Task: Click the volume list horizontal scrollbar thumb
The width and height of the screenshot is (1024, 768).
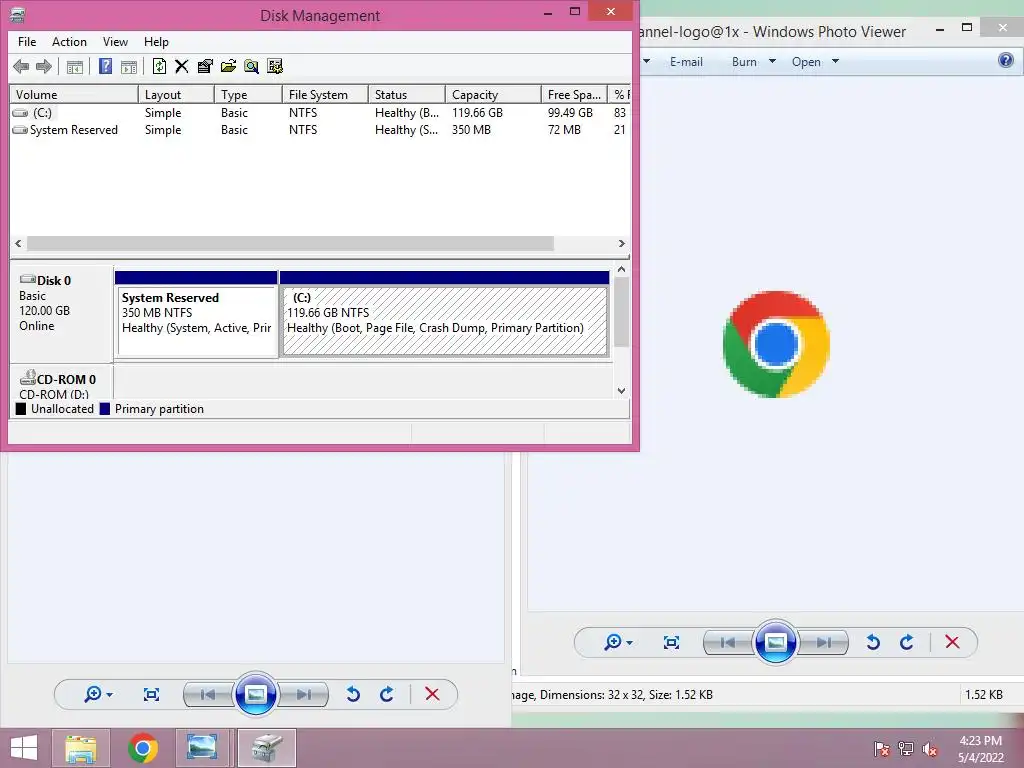Action: click(x=290, y=244)
